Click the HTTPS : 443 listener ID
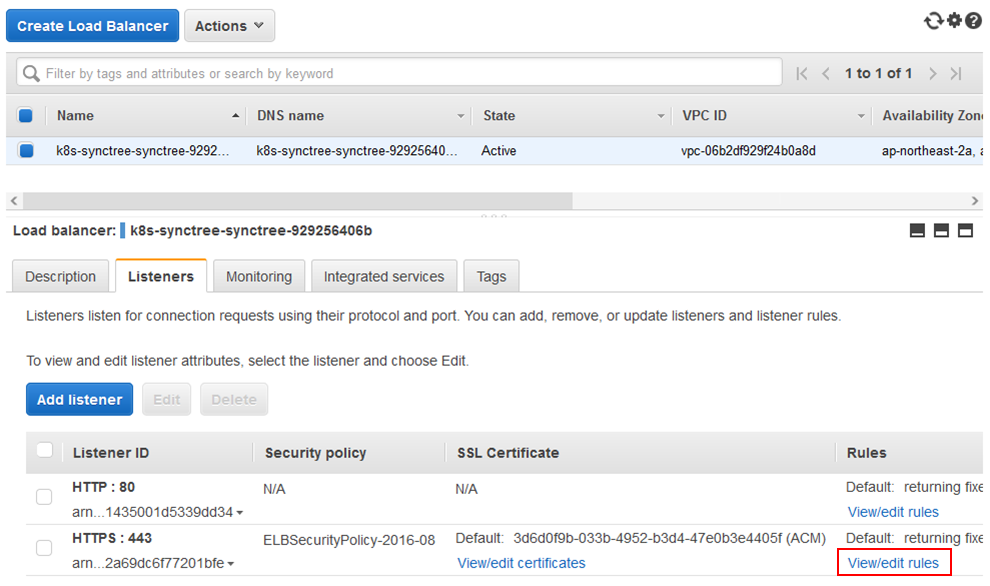Viewport: 990px width, 586px height. click(112, 538)
